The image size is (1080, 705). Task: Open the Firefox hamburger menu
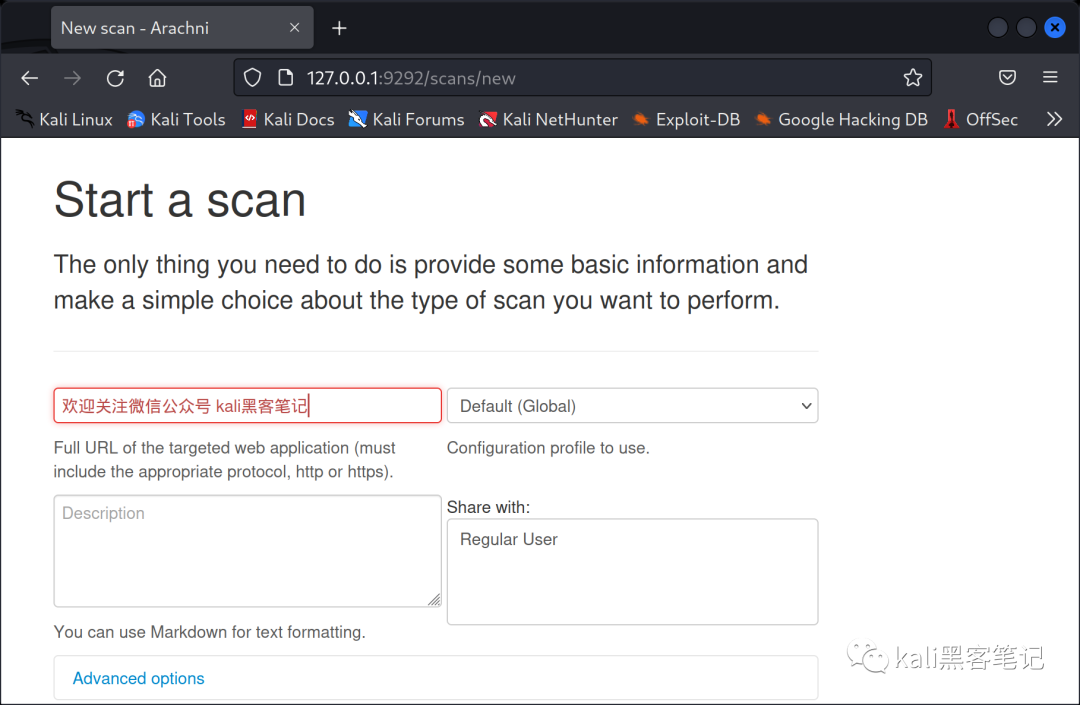click(1050, 77)
